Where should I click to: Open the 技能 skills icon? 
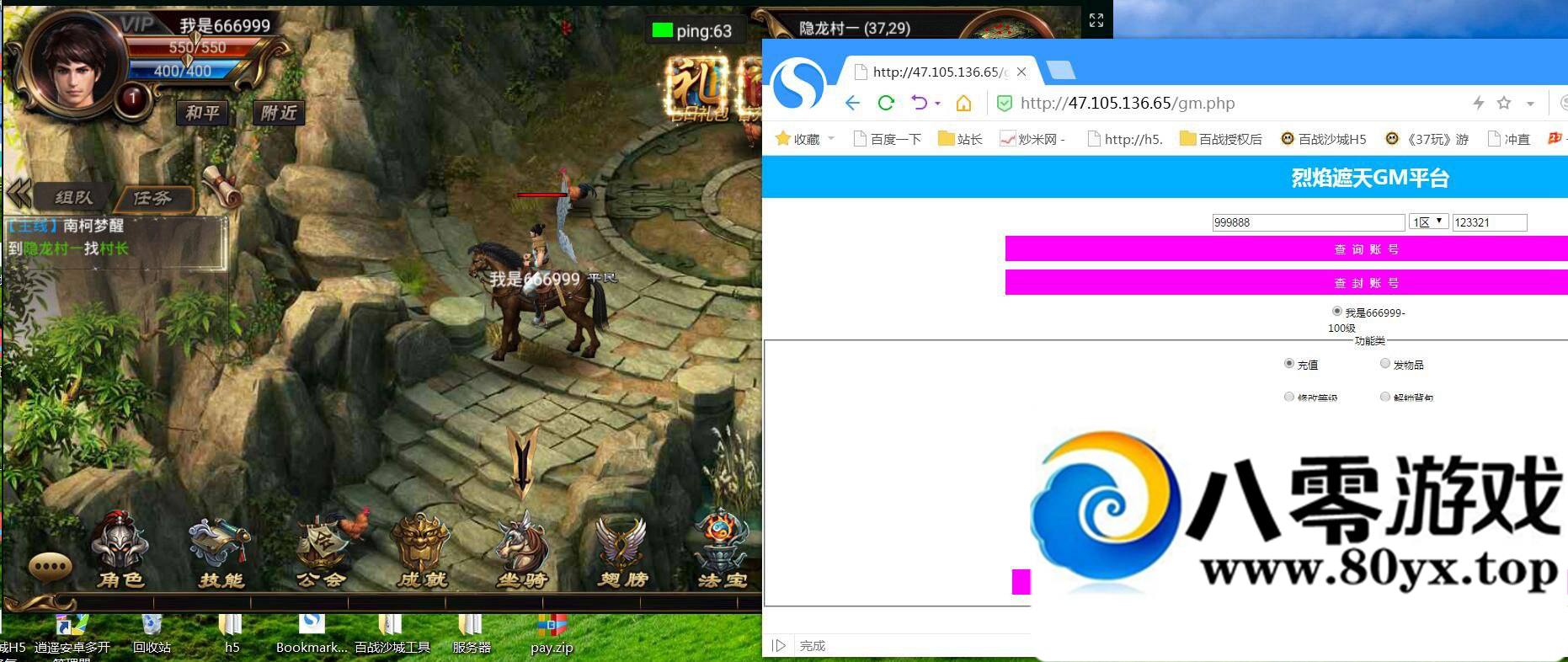(x=220, y=552)
